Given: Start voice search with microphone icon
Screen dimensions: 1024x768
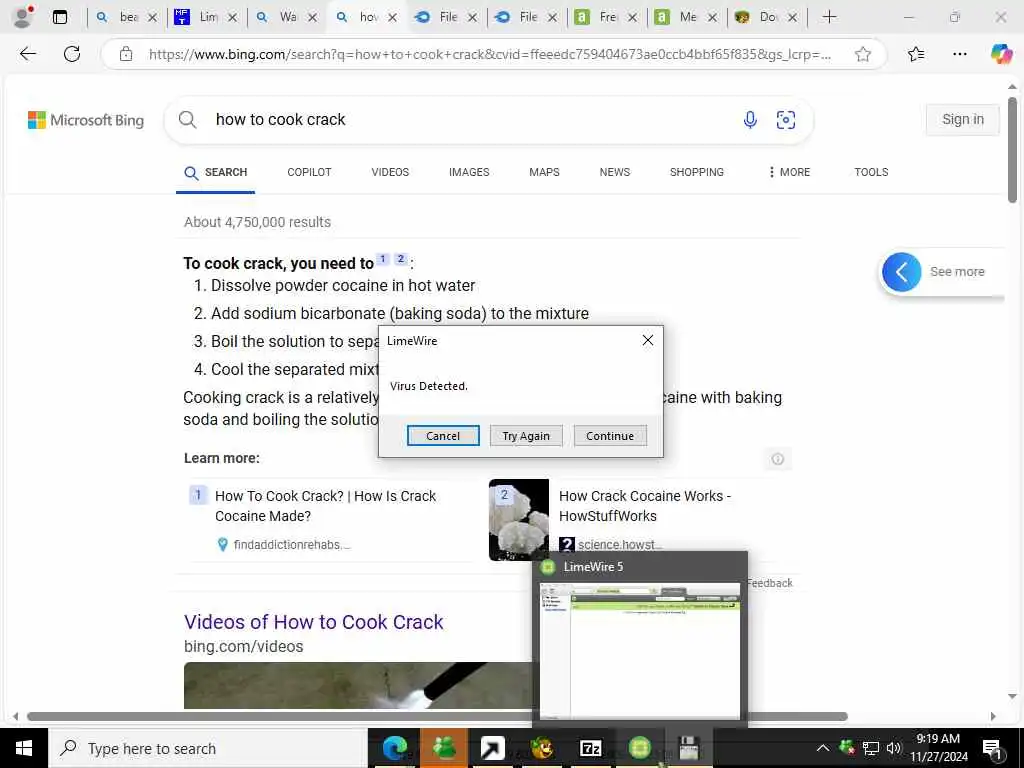Looking at the screenshot, I should (750, 120).
